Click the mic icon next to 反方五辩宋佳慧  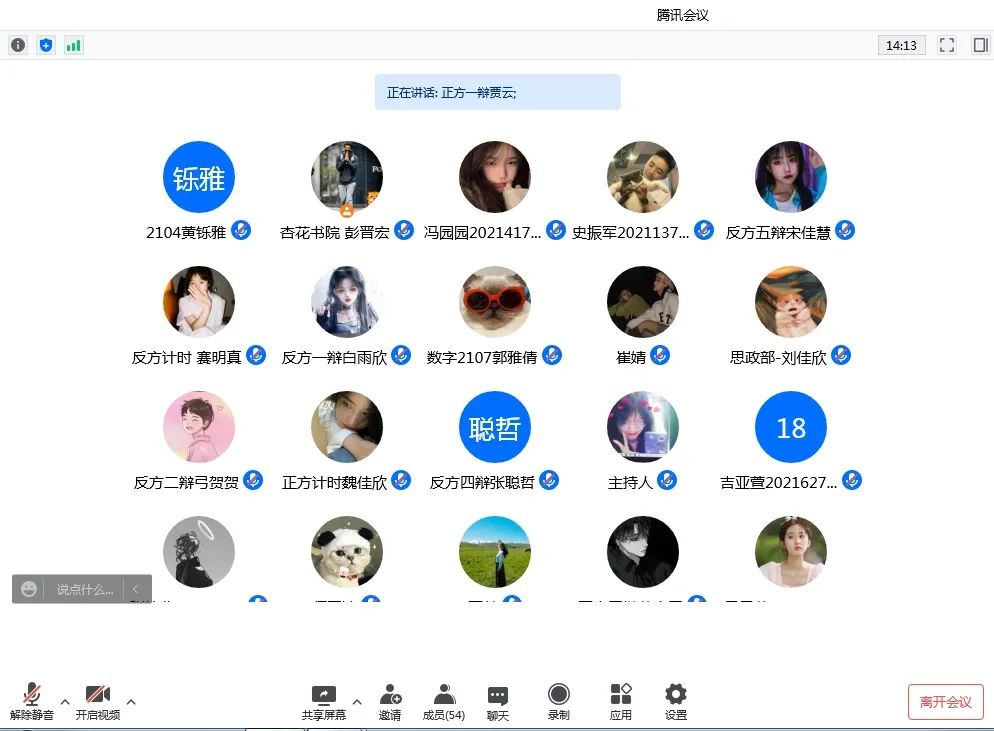[x=845, y=230]
